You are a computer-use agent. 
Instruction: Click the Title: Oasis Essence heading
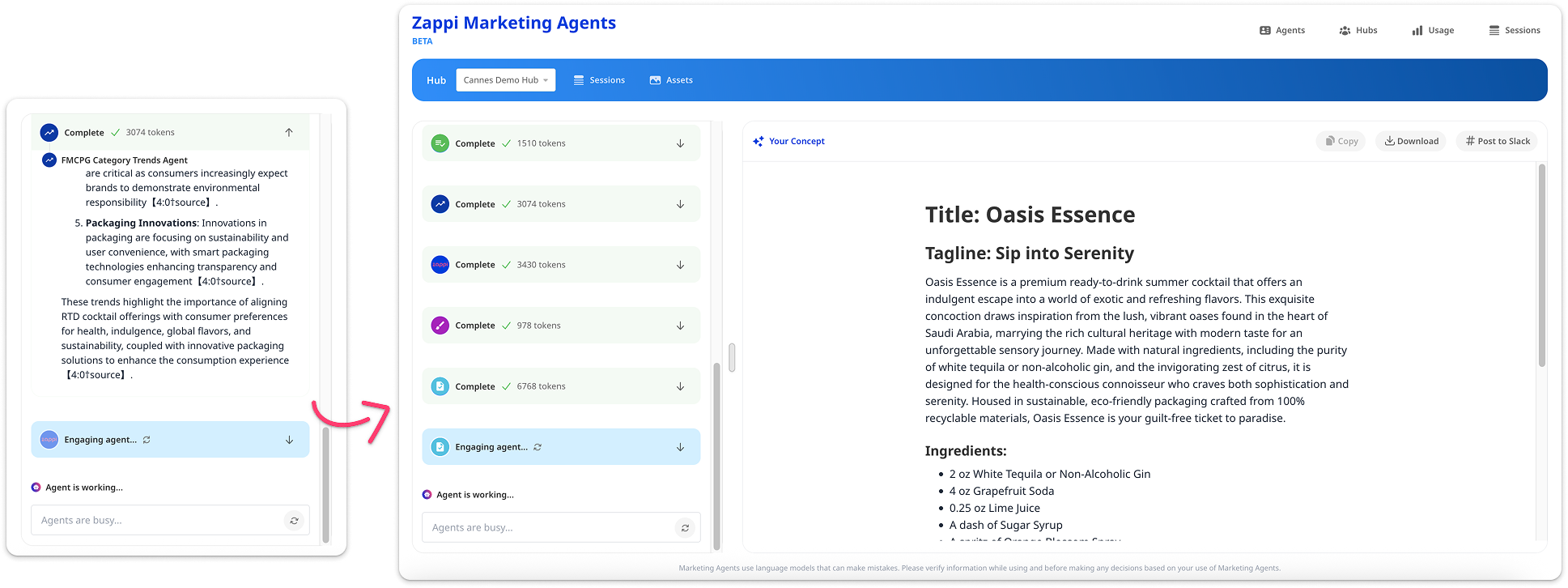pyautogui.click(x=1030, y=215)
